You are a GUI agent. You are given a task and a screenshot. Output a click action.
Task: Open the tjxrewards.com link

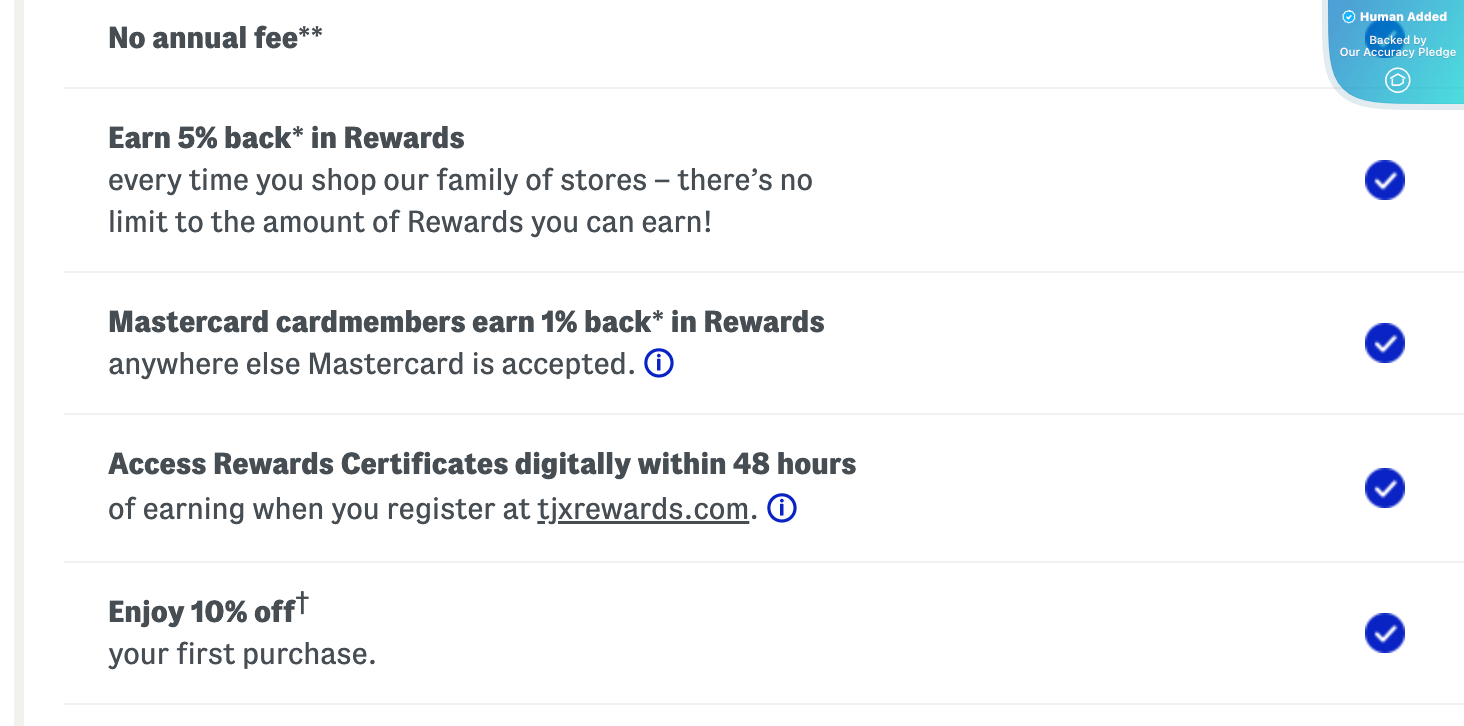[x=643, y=508]
